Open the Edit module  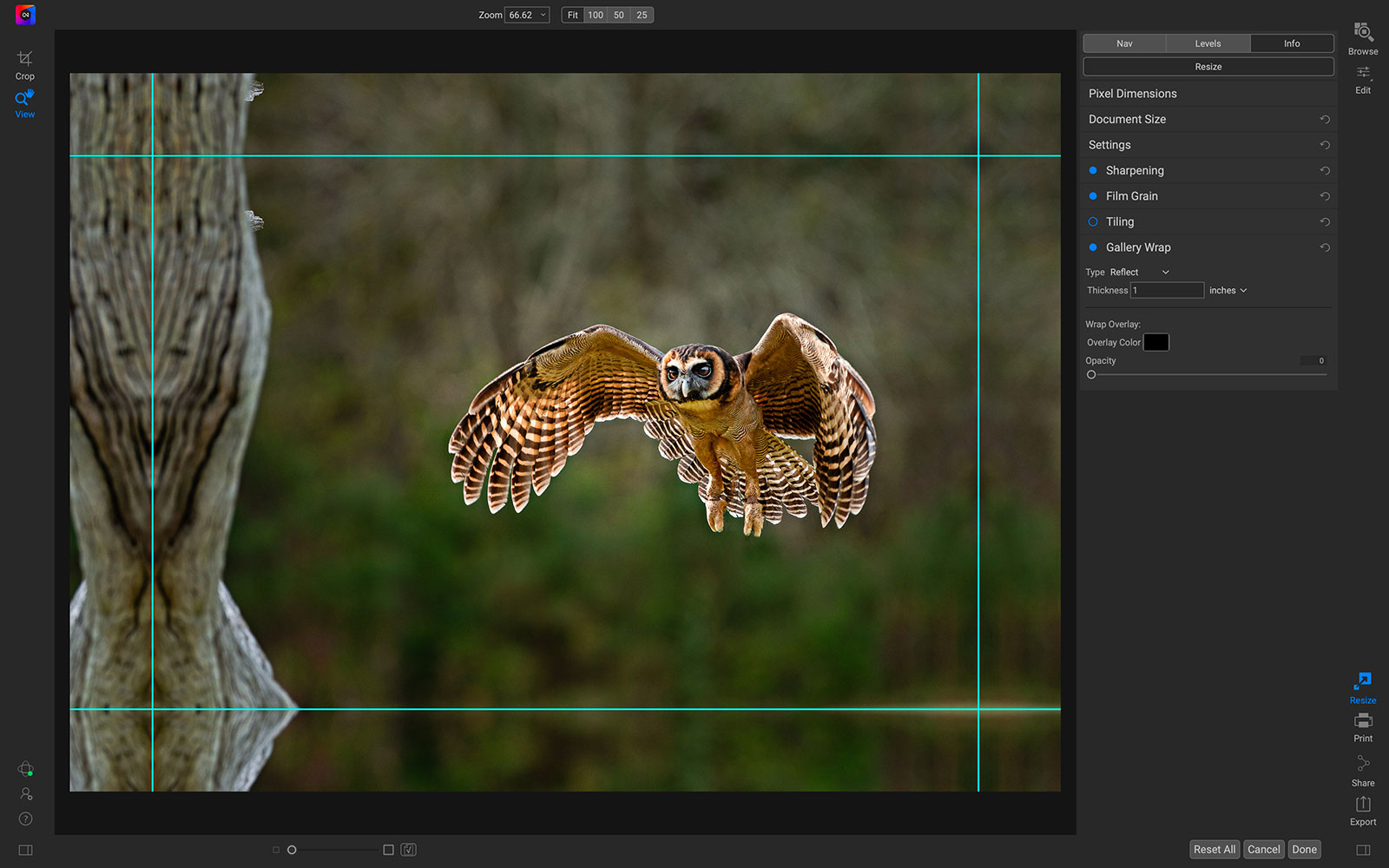click(x=1363, y=78)
